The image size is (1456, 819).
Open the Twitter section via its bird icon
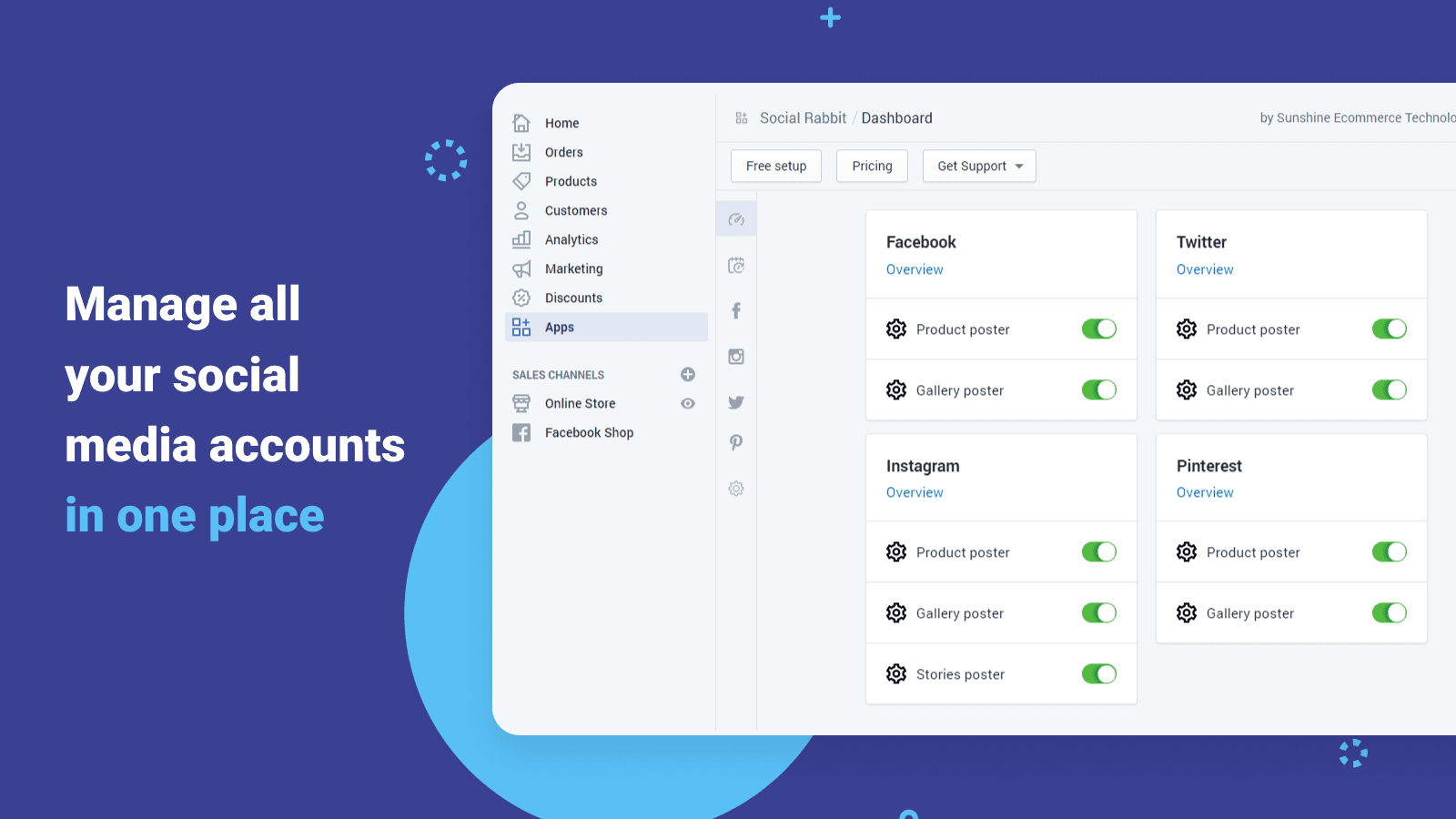click(x=735, y=401)
